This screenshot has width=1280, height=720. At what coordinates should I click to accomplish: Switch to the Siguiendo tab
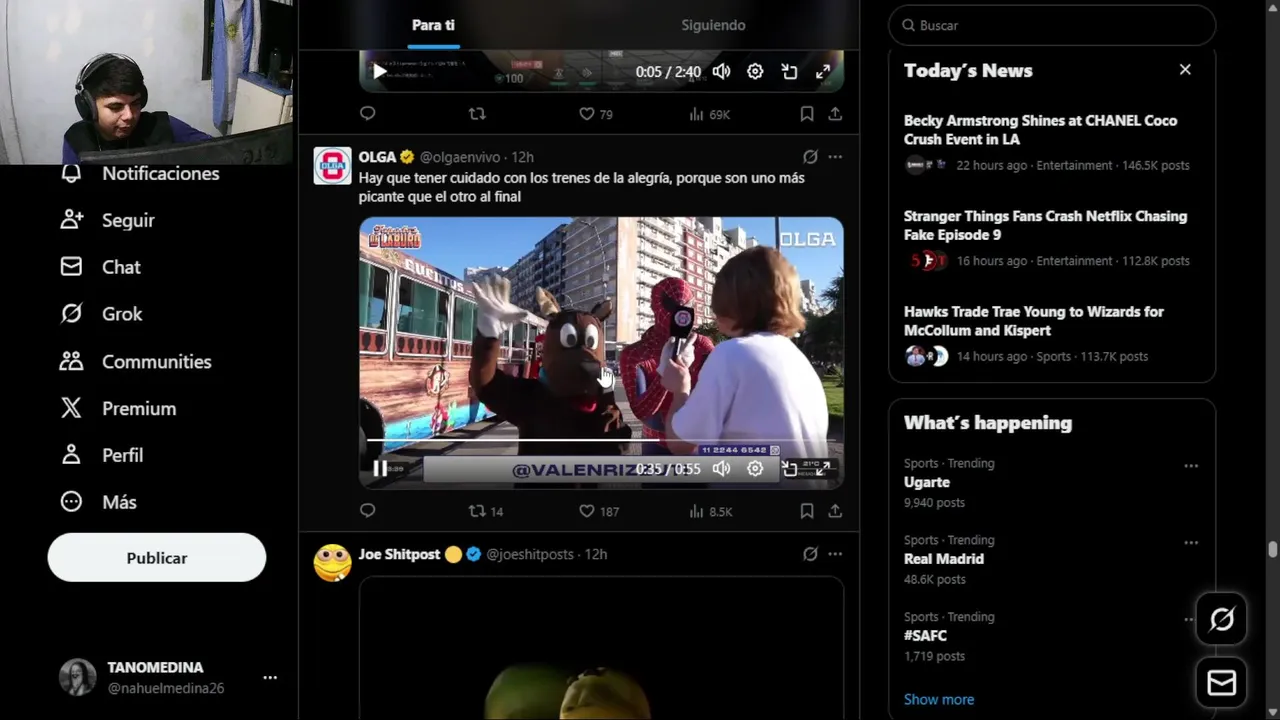(713, 25)
